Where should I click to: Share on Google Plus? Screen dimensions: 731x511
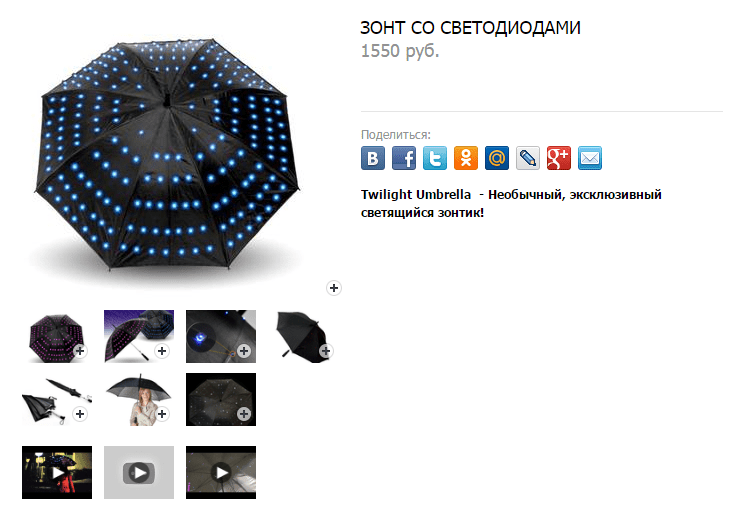(559, 158)
